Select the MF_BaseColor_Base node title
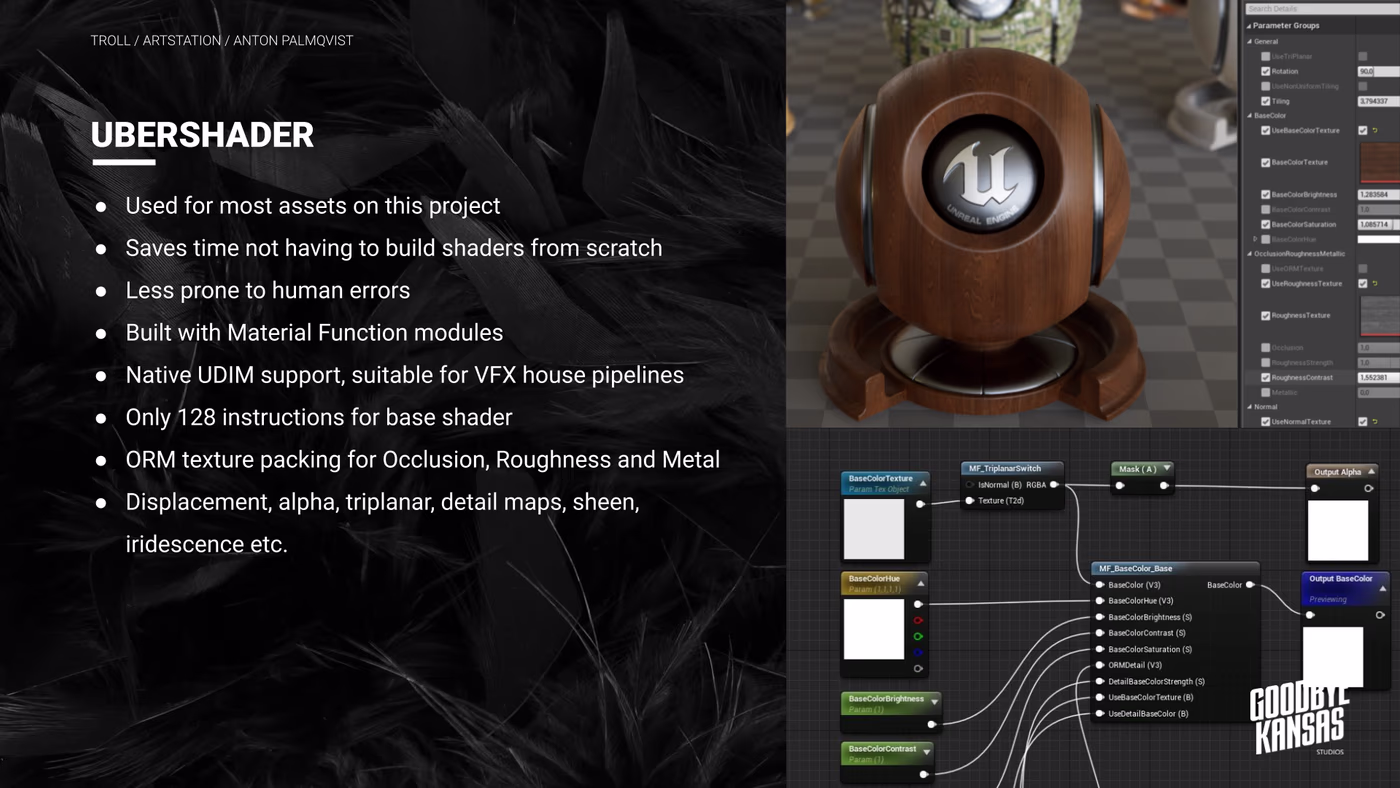Image resolution: width=1400 pixels, height=788 pixels. 1136,568
